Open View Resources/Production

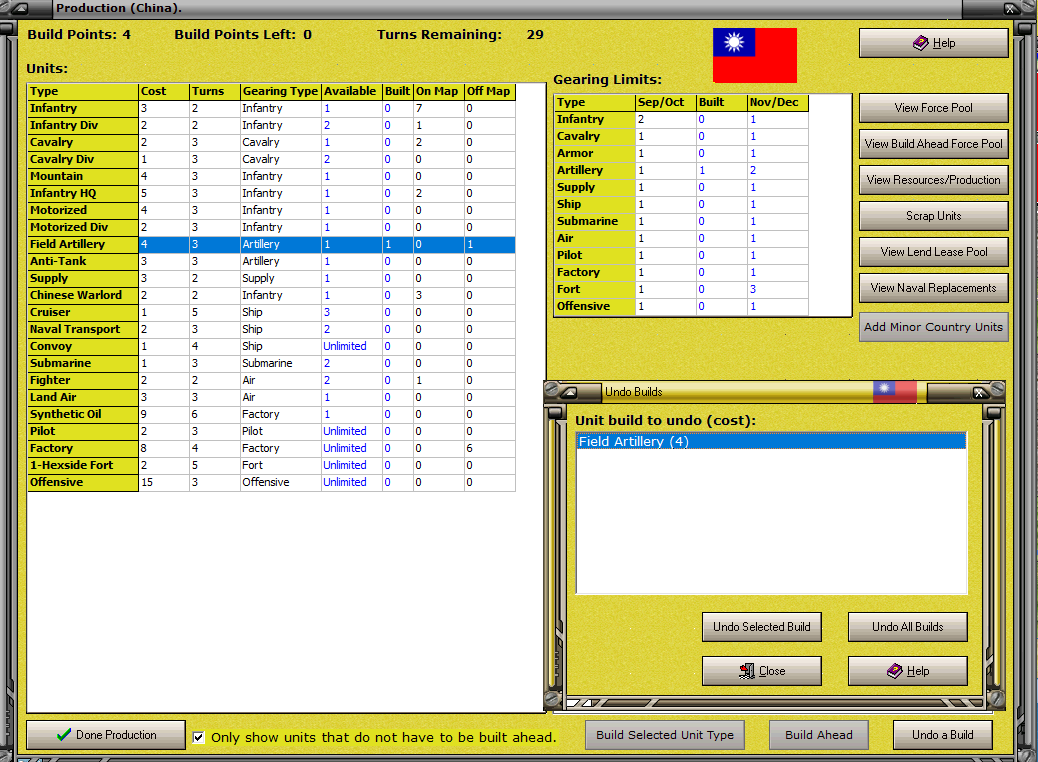coord(933,179)
